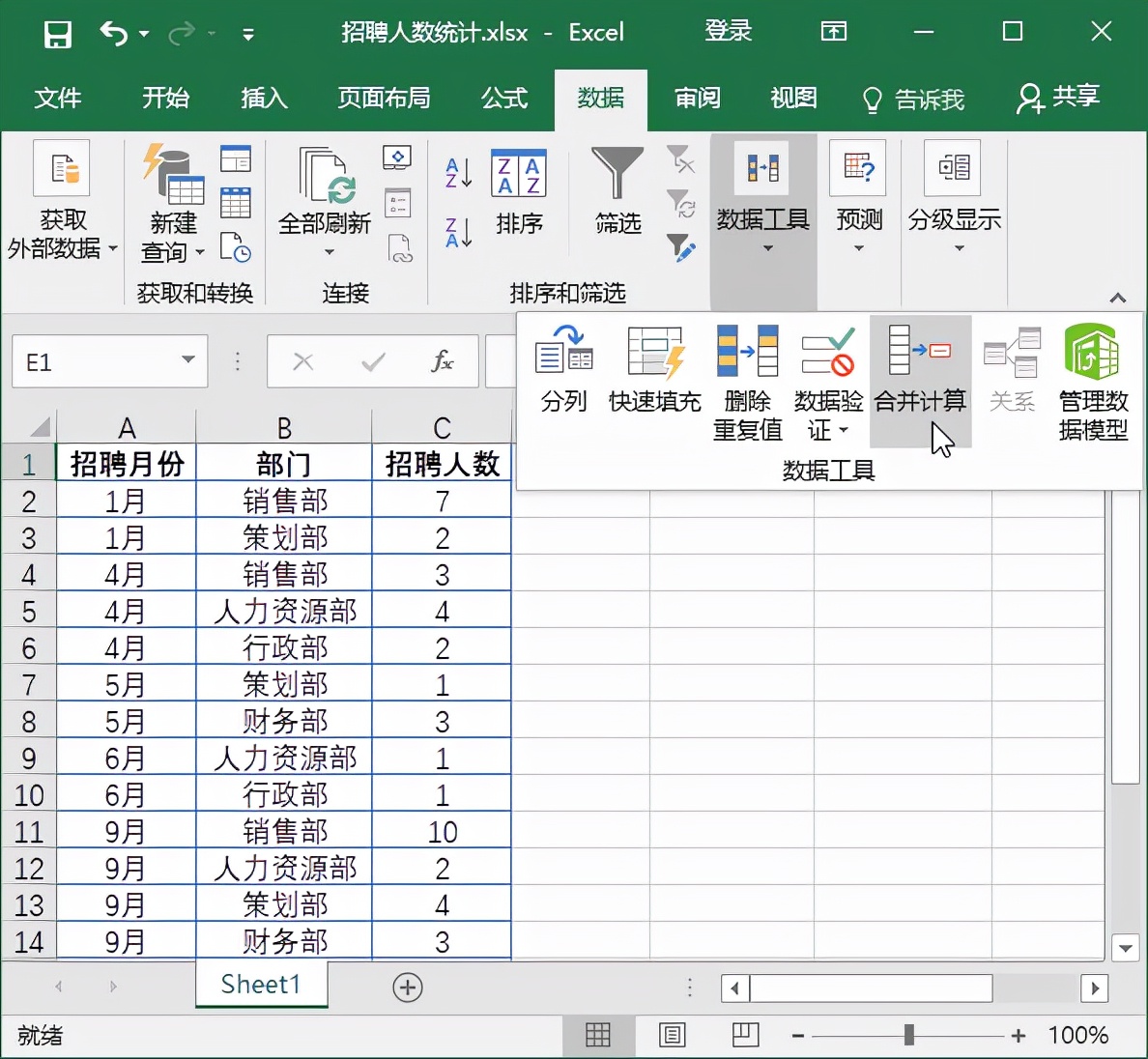
Task: Open the 排序 sort dialog
Action: tap(519, 192)
